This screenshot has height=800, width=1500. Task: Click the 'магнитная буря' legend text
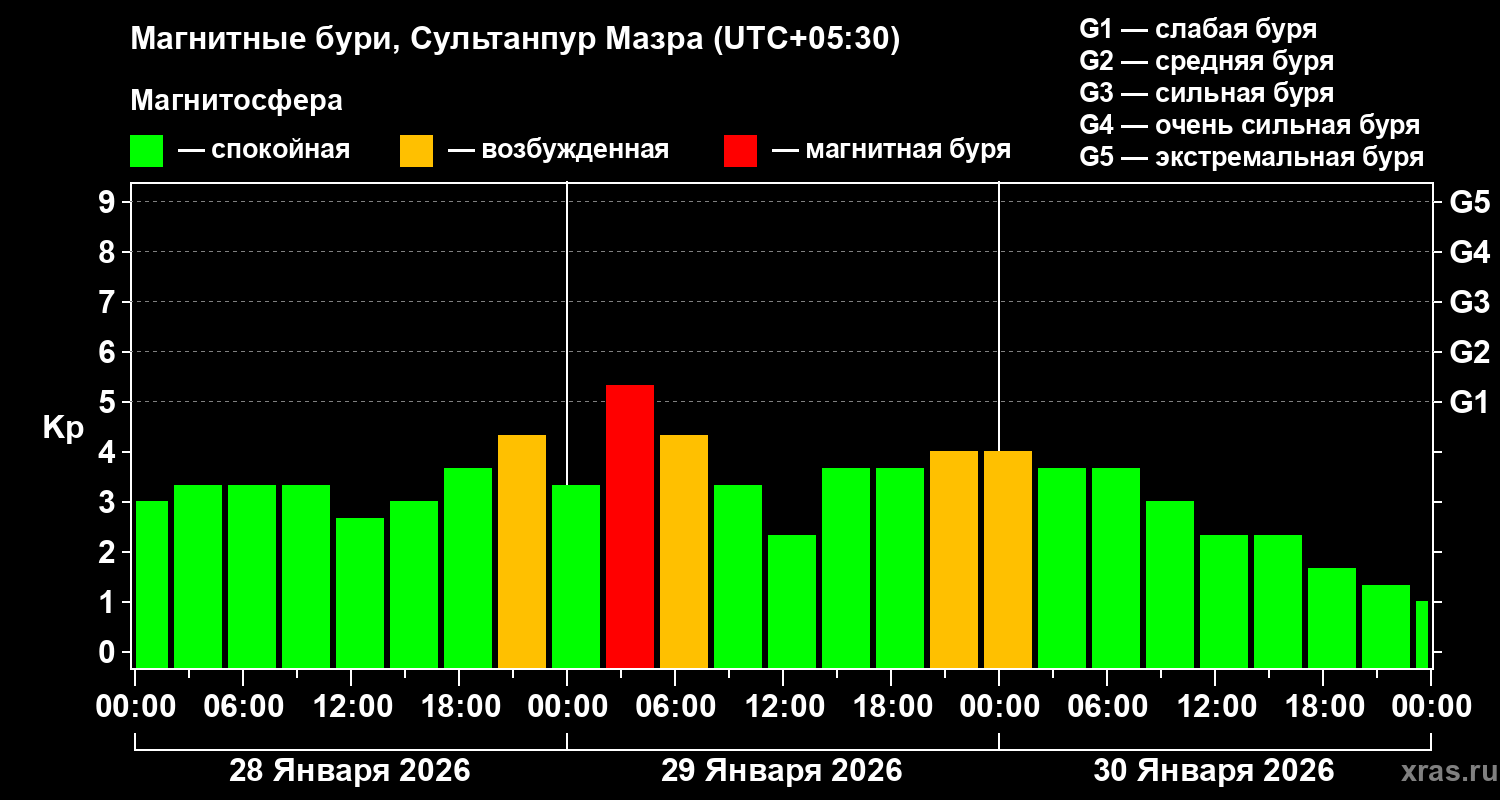(908, 151)
